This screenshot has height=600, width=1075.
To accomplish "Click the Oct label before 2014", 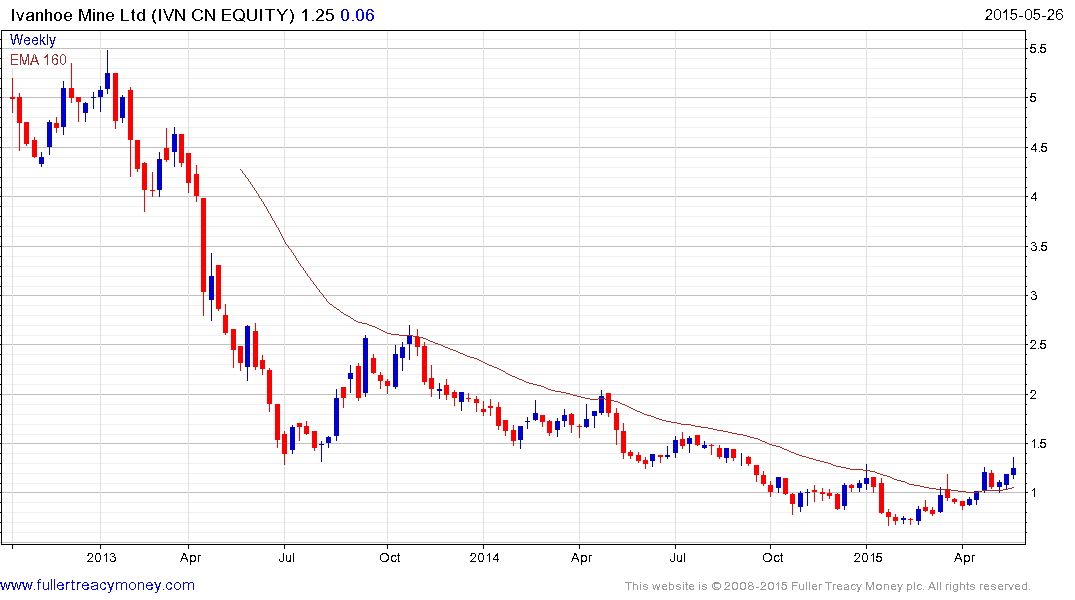I will [389, 557].
